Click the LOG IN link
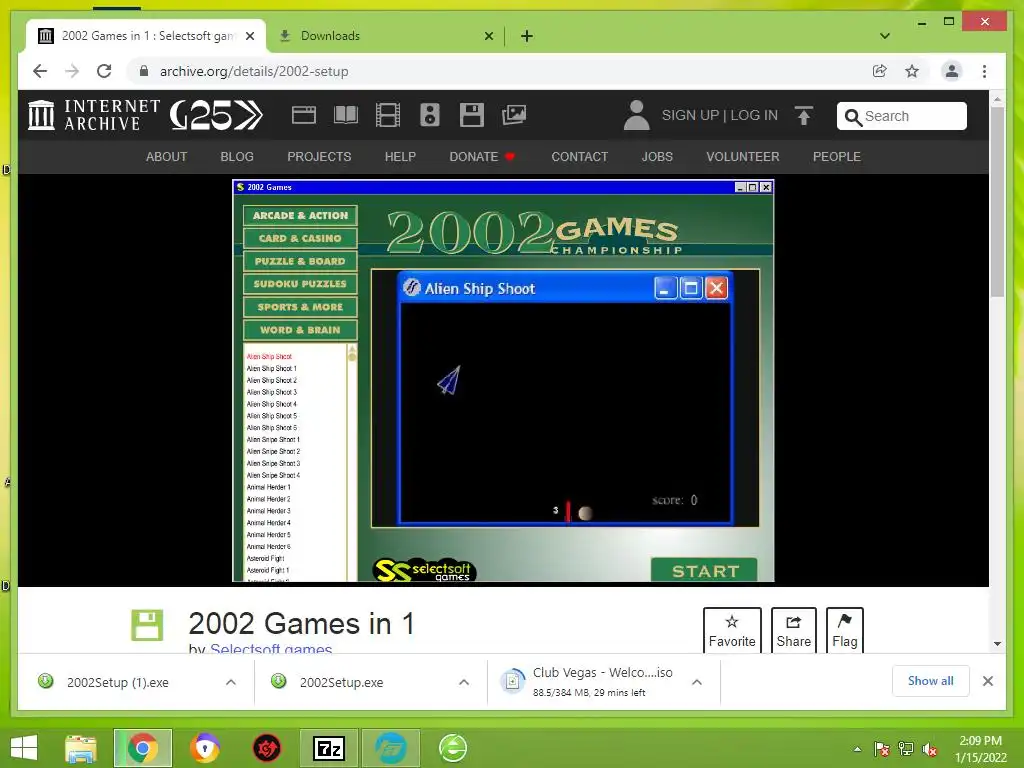This screenshot has height=768, width=1024. click(754, 116)
